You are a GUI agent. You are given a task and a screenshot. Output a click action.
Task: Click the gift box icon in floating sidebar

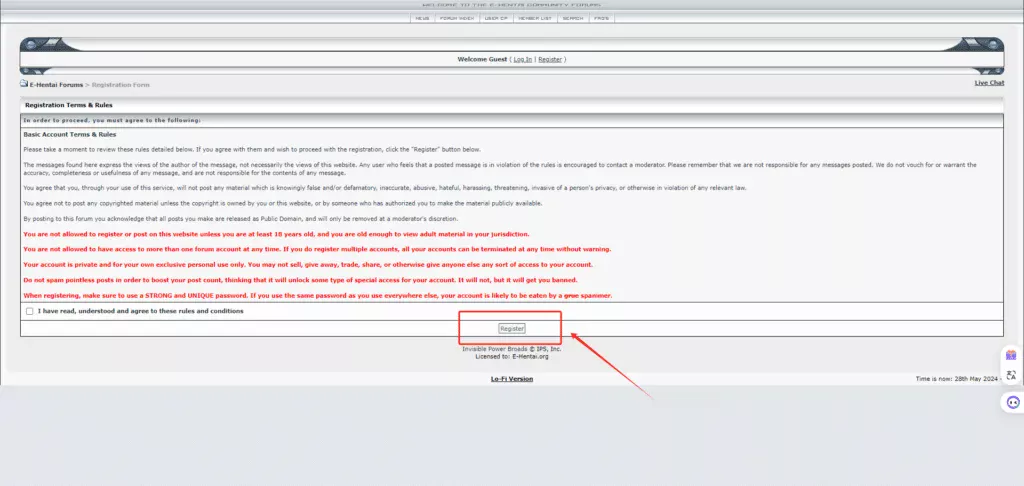pyautogui.click(x=1011, y=355)
